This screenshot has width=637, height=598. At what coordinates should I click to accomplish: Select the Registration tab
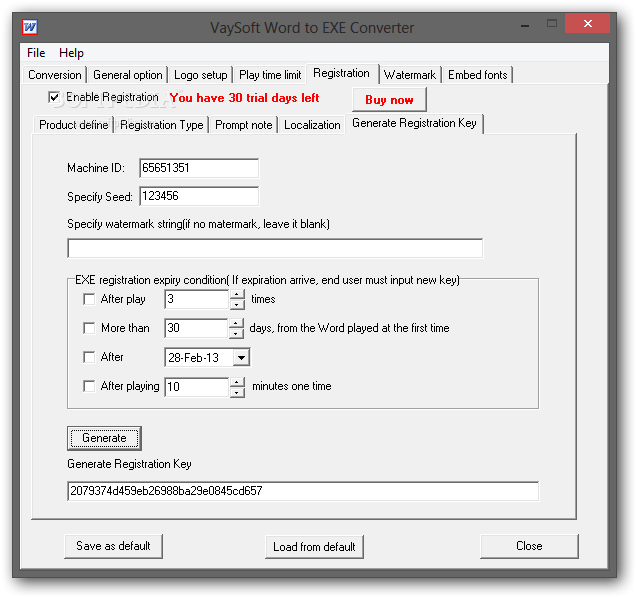[341, 73]
